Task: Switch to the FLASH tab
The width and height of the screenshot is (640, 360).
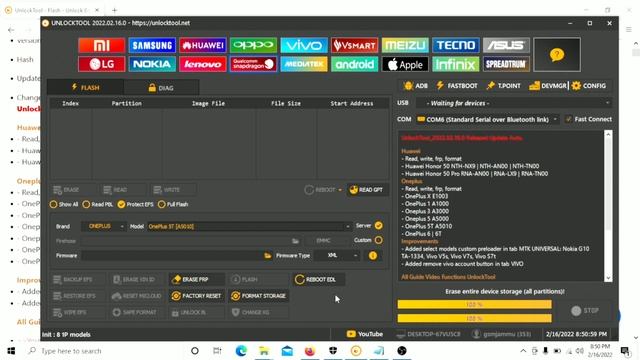Action: (85, 87)
